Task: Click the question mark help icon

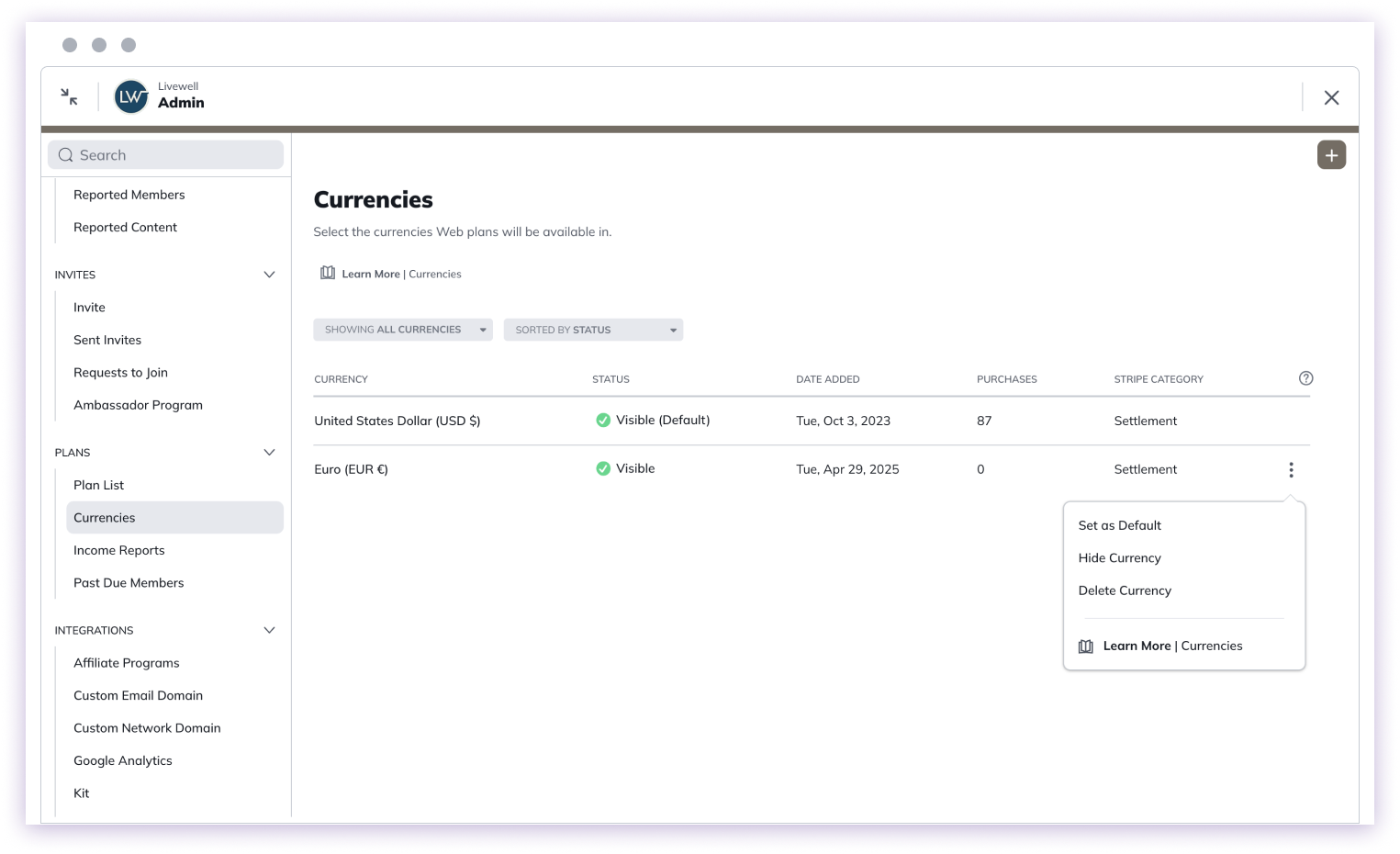Action: [1305, 378]
